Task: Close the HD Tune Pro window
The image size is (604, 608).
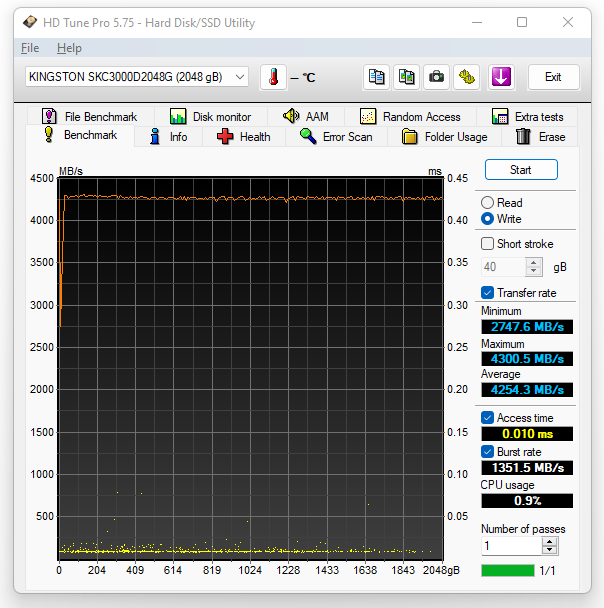Action: coord(568,22)
